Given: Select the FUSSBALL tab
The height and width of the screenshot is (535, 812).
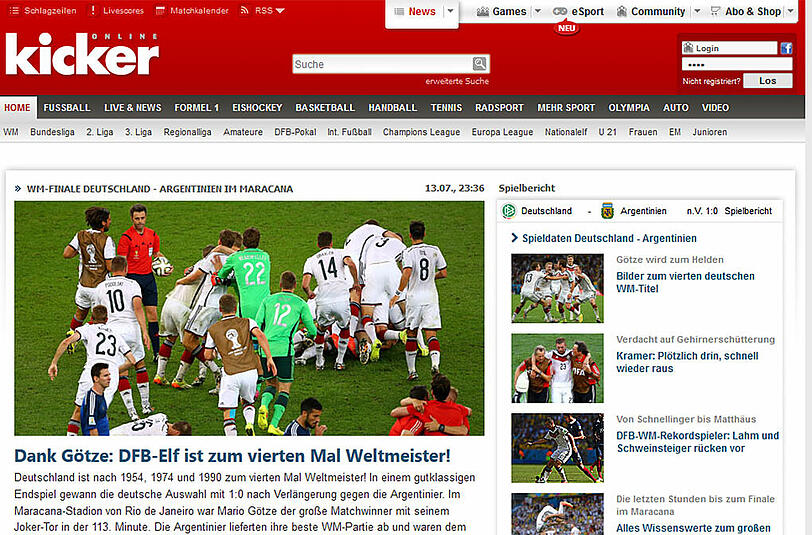Looking at the screenshot, I should (67, 108).
